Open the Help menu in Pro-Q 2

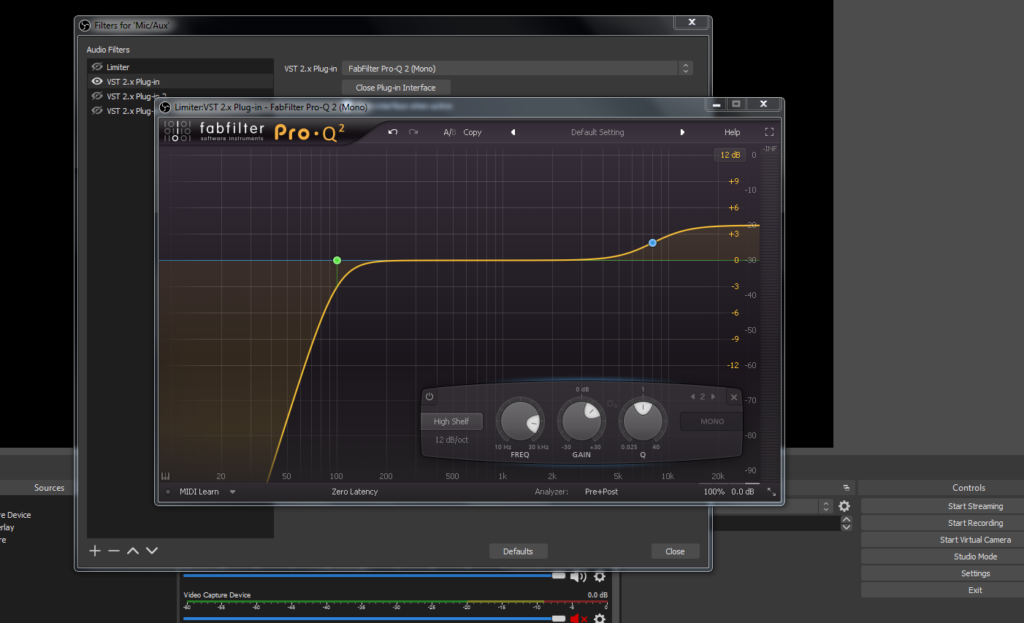pos(732,132)
